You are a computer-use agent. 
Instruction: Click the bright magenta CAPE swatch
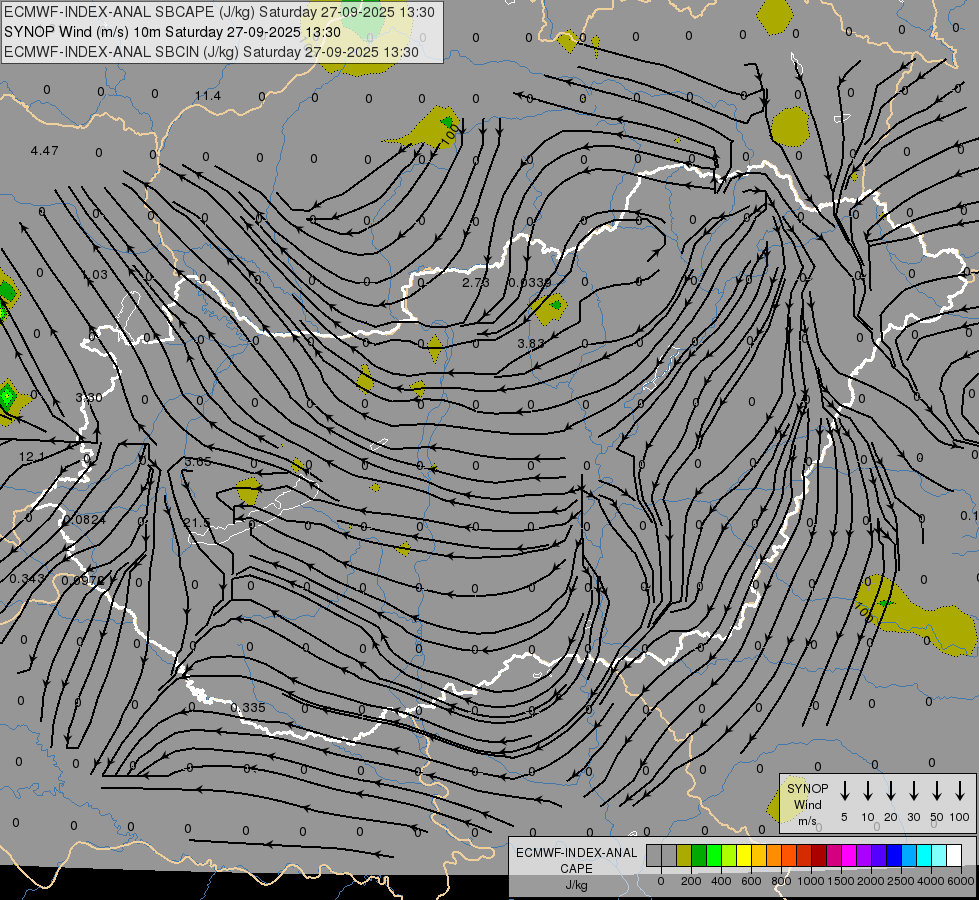pyautogui.click(x=849, y=855)
